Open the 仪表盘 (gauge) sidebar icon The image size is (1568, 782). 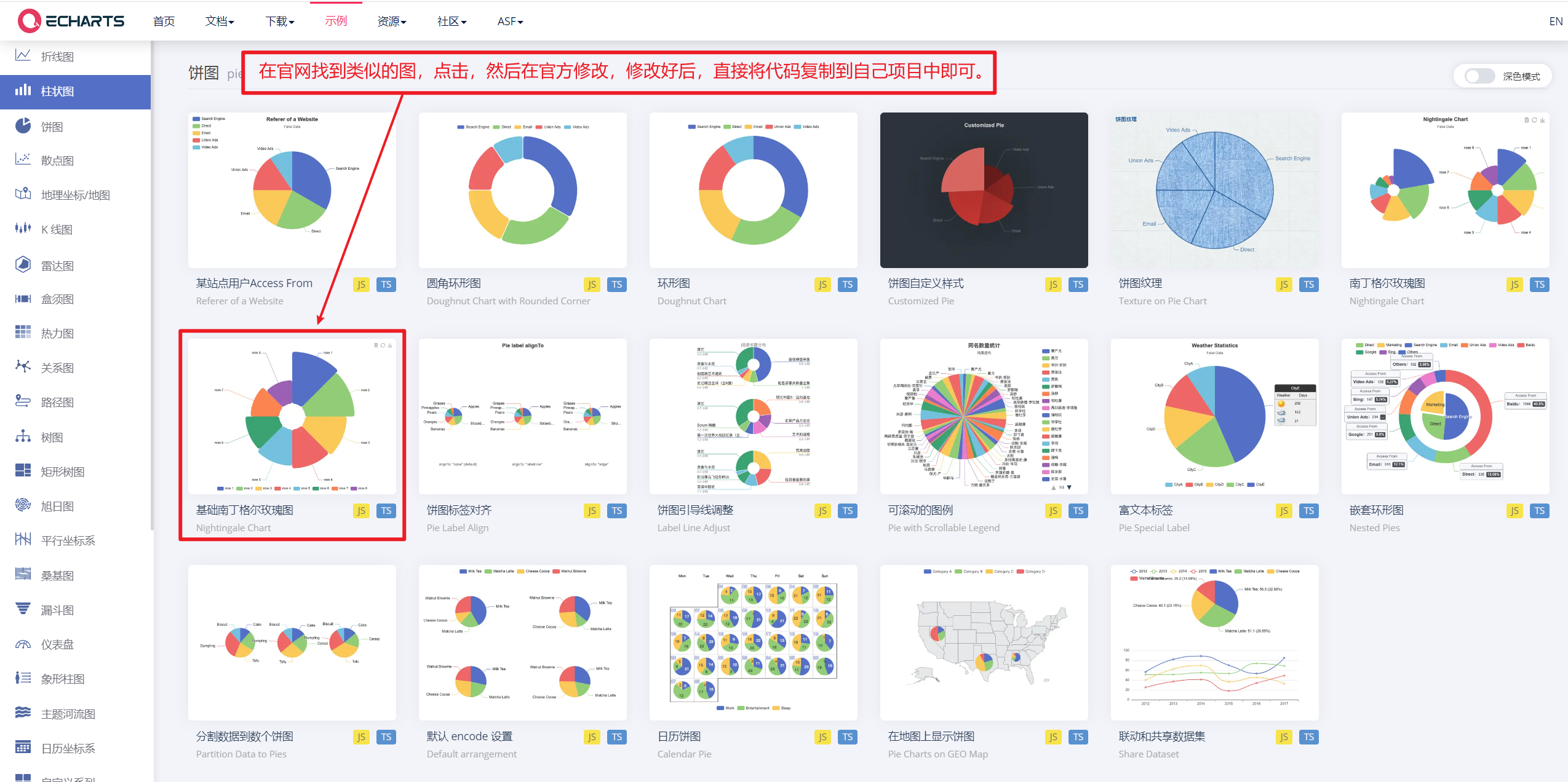pyautogui.click(x=23, y=644)
